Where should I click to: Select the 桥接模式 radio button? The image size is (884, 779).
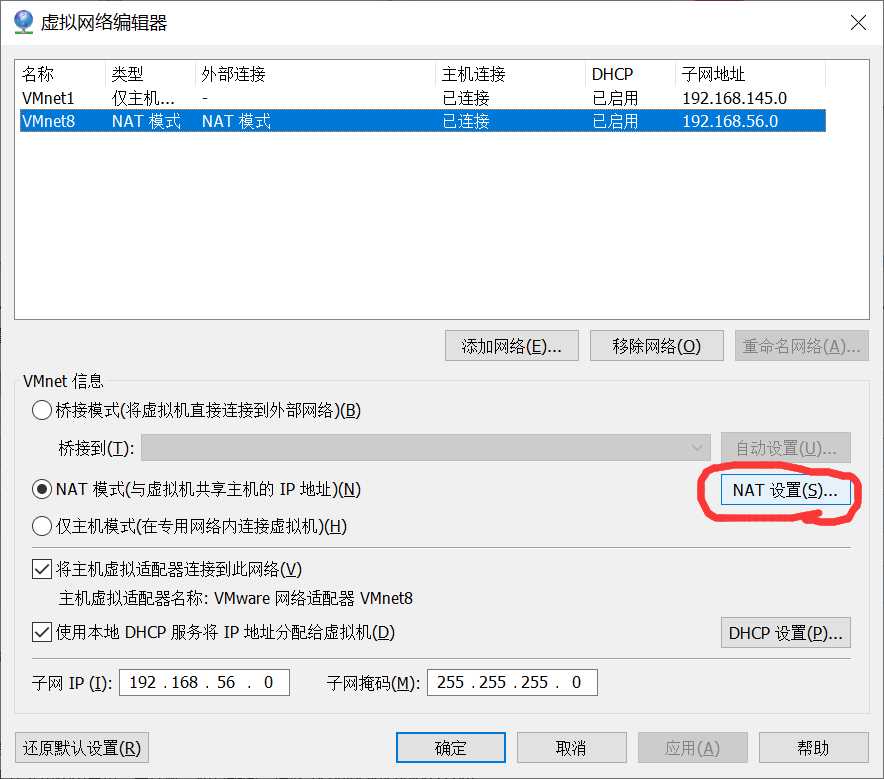42,410
